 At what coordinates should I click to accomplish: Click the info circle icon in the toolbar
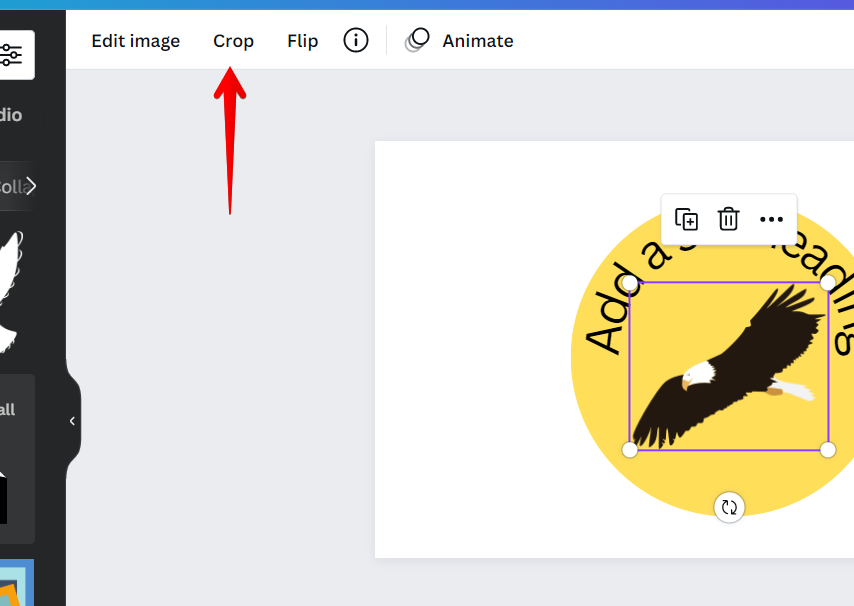pos(356,40)
